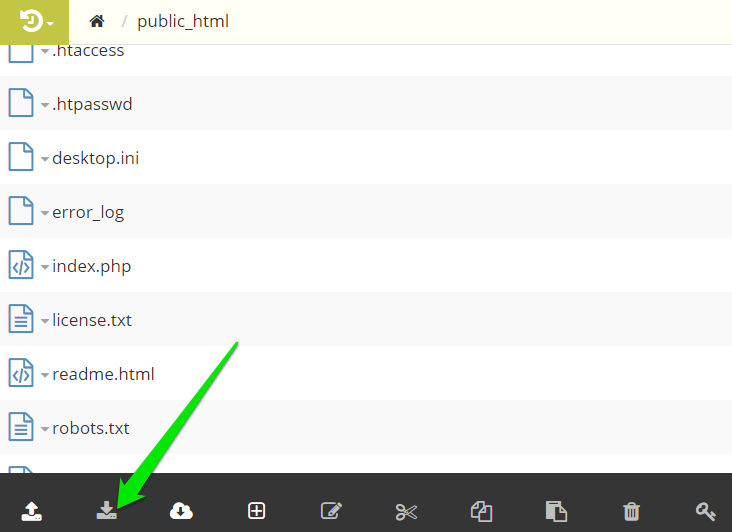732x532 pixels.
Task: Click the cut scissors icon
Action: click(406, 511)
